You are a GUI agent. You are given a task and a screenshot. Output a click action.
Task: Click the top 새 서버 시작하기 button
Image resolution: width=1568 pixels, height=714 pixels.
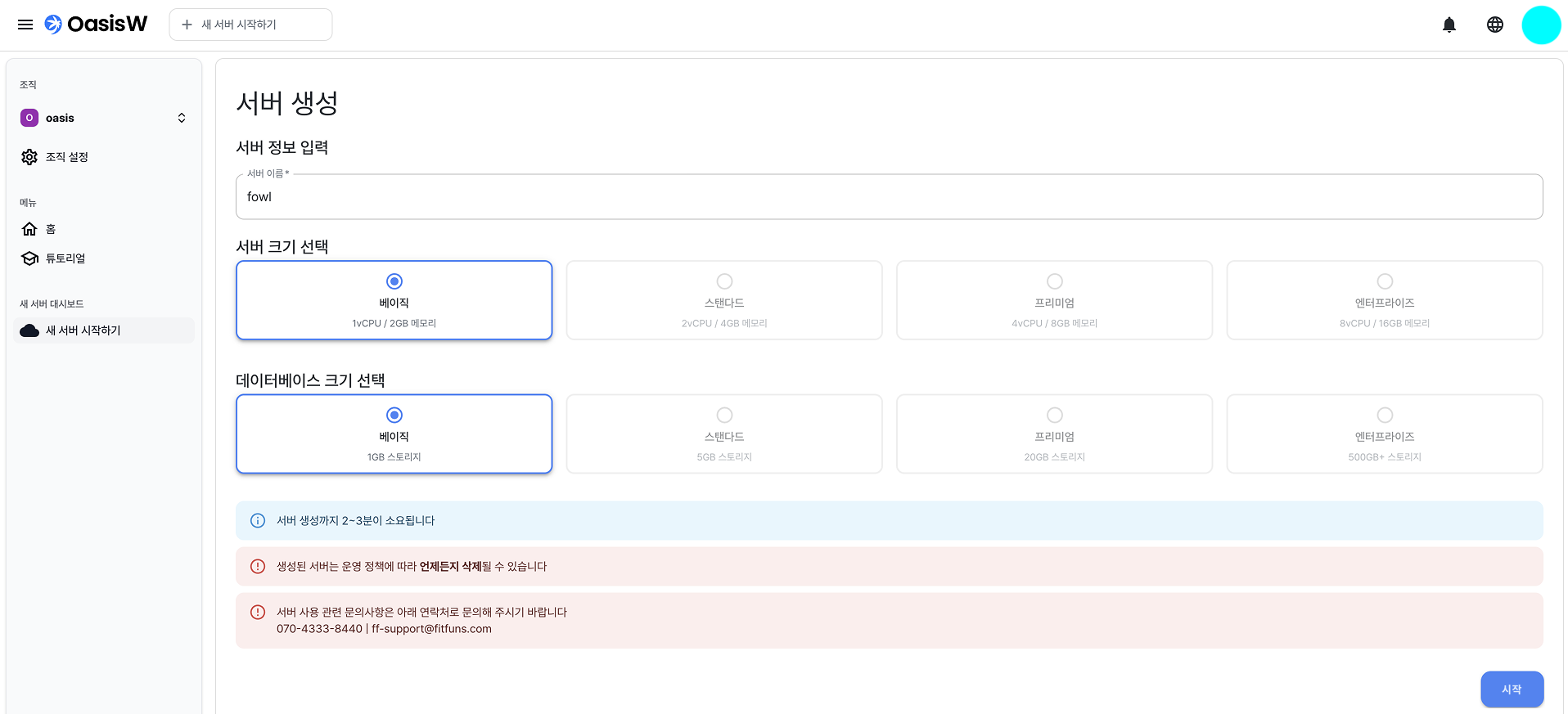click(250, 25)
